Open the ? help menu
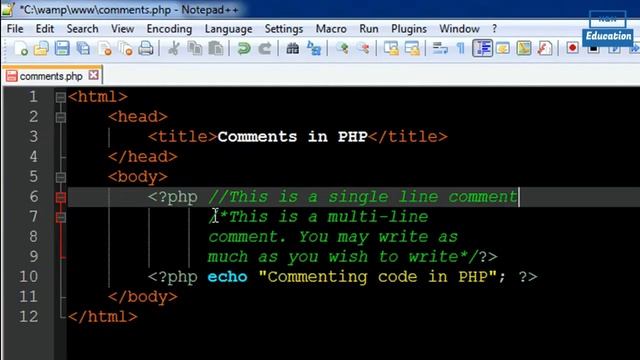Screen dimensions: 640x360 [x=494, y=29]
